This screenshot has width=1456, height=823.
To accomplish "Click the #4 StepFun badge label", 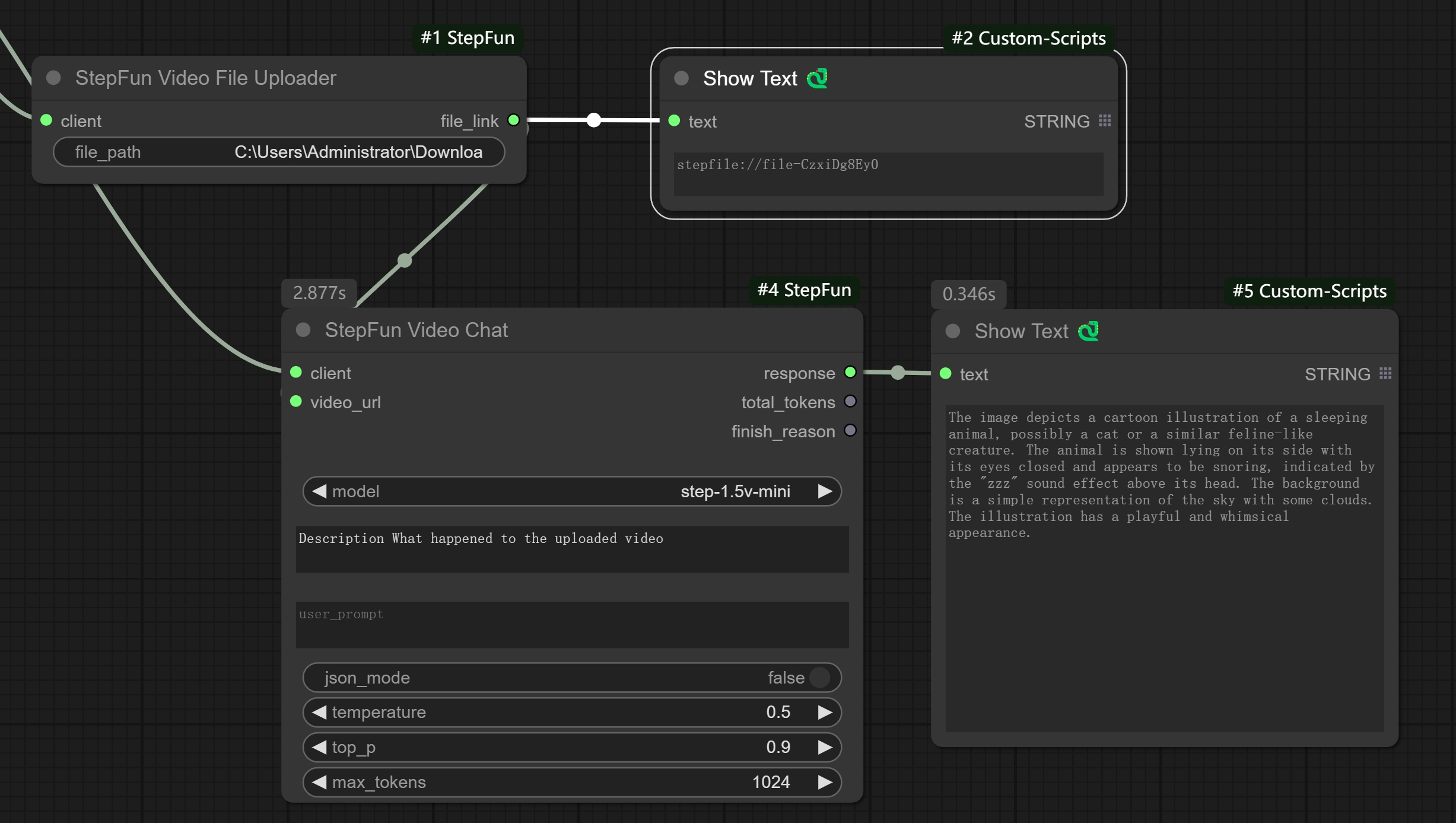I will point(804,290).
